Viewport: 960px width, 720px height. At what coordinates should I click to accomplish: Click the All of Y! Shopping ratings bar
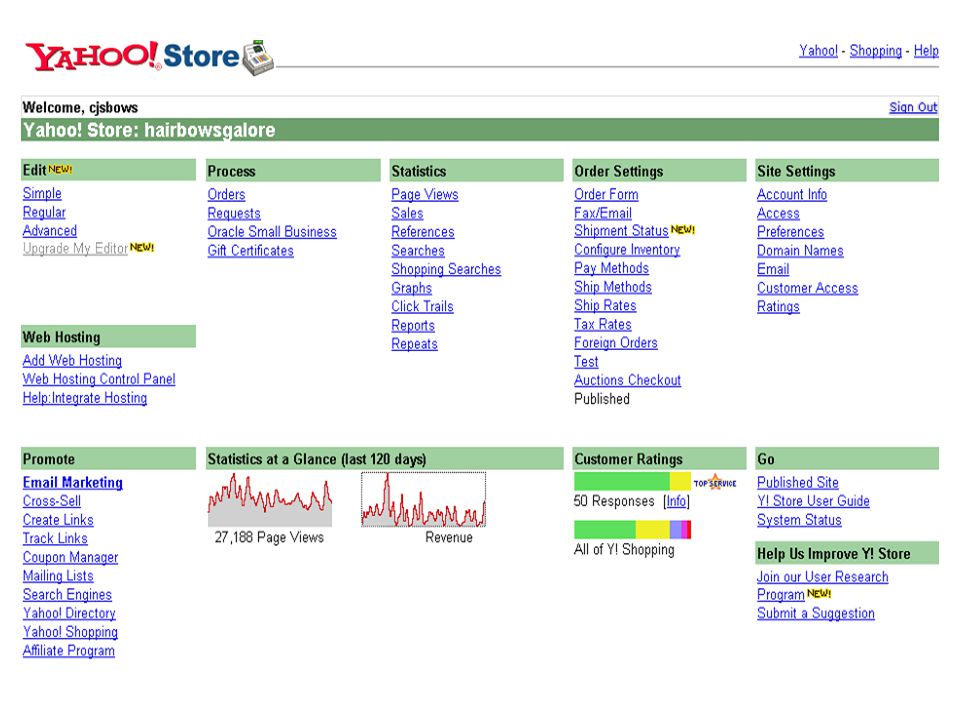(632, 530)
